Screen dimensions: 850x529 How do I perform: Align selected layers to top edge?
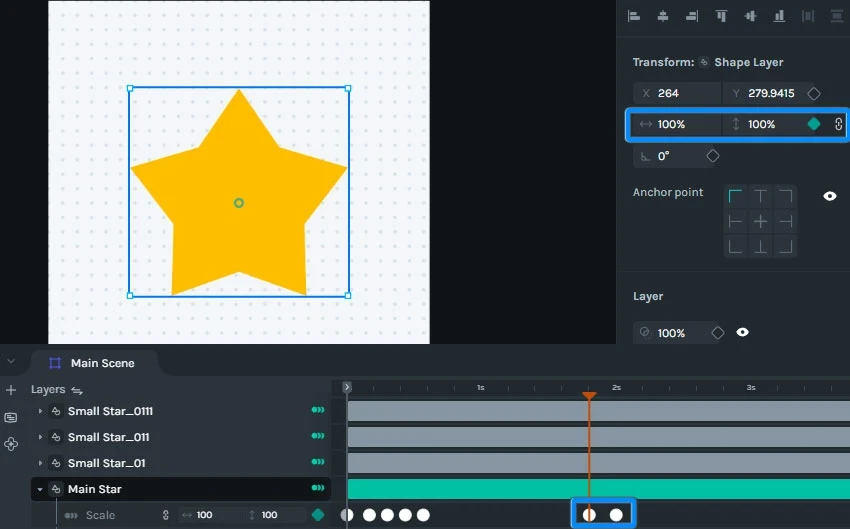pyautogui.click(x=722, y=16)
